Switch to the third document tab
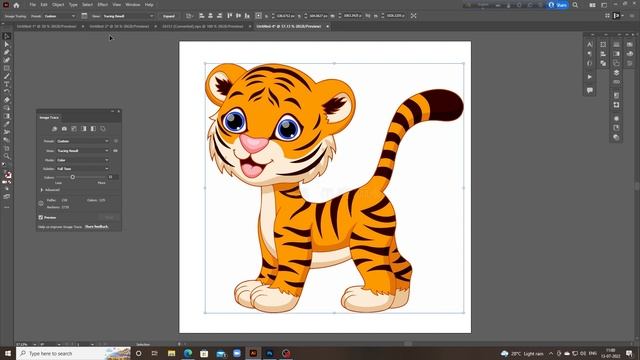 coord(203,26)
